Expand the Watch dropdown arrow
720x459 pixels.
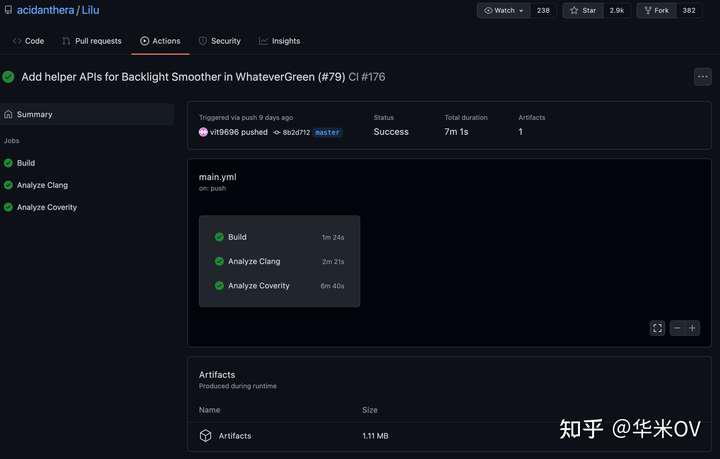tap(521, 11)
